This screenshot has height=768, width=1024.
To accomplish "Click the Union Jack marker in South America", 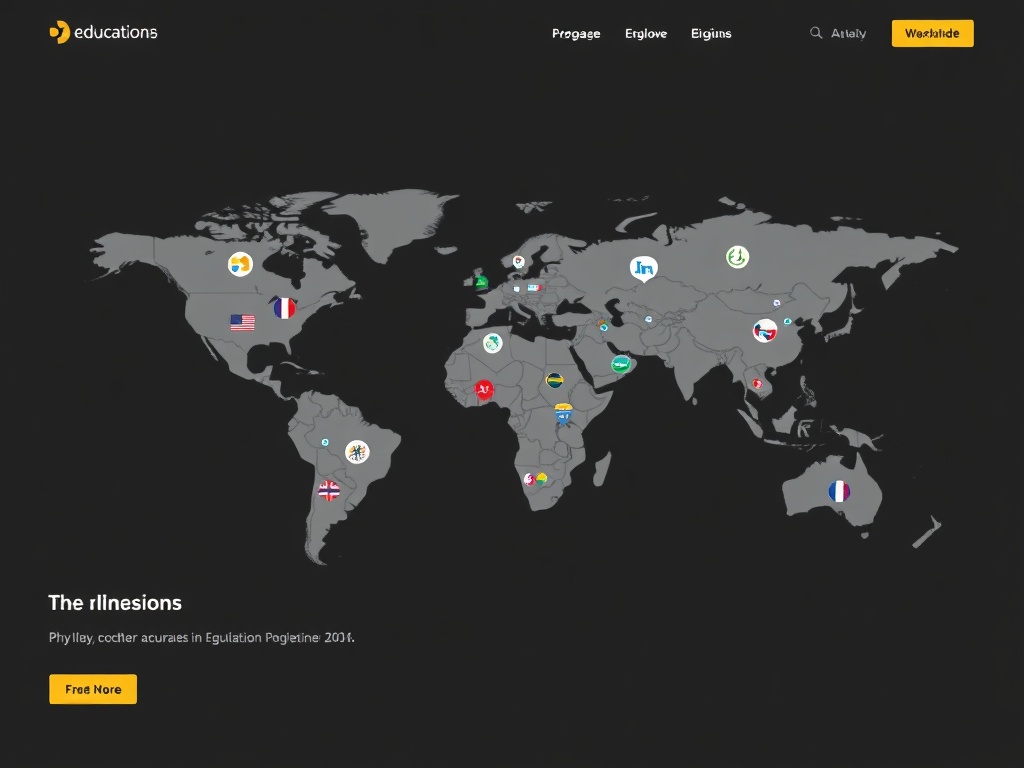I will coord(329,490).
